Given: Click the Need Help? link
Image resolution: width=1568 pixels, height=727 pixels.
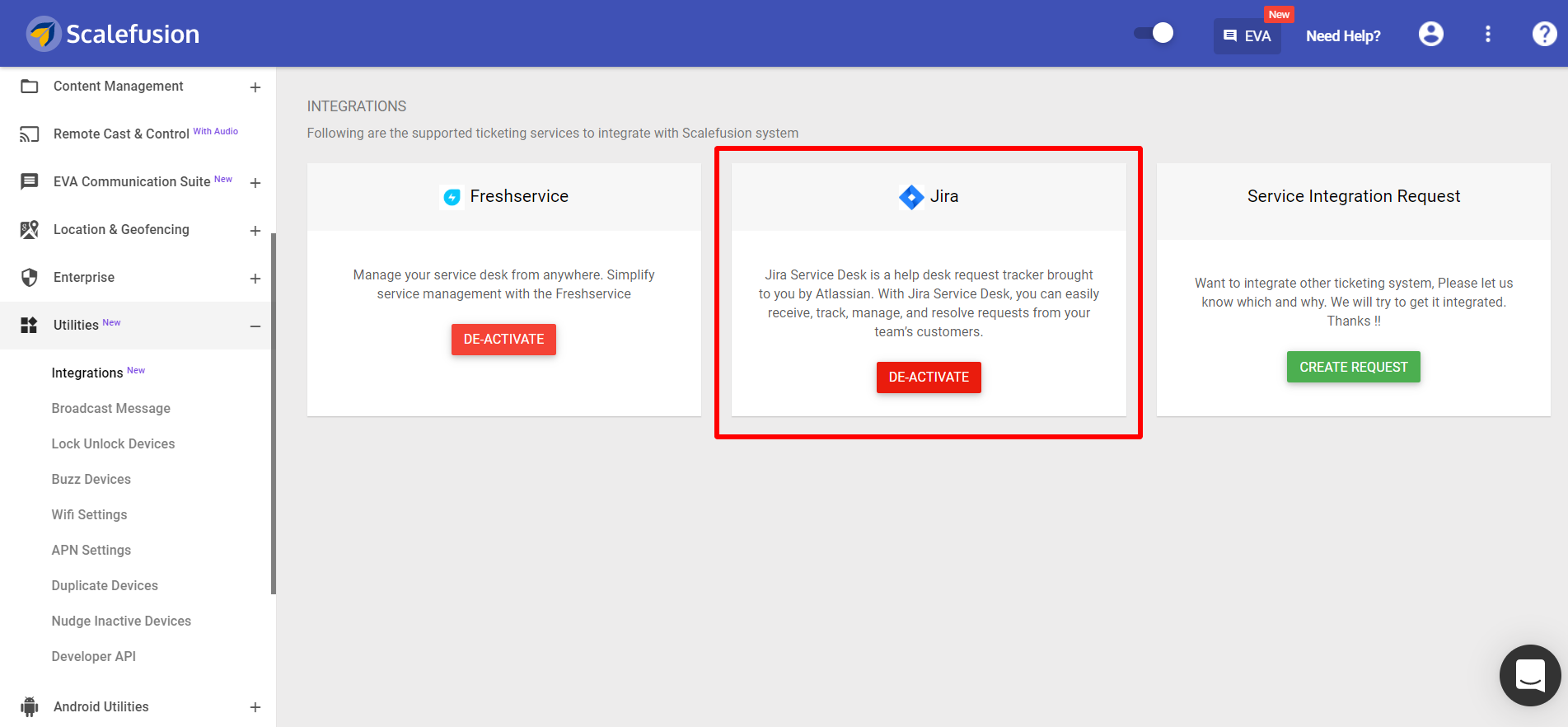Looking at the screenshot, I should tap(1343, 36).
